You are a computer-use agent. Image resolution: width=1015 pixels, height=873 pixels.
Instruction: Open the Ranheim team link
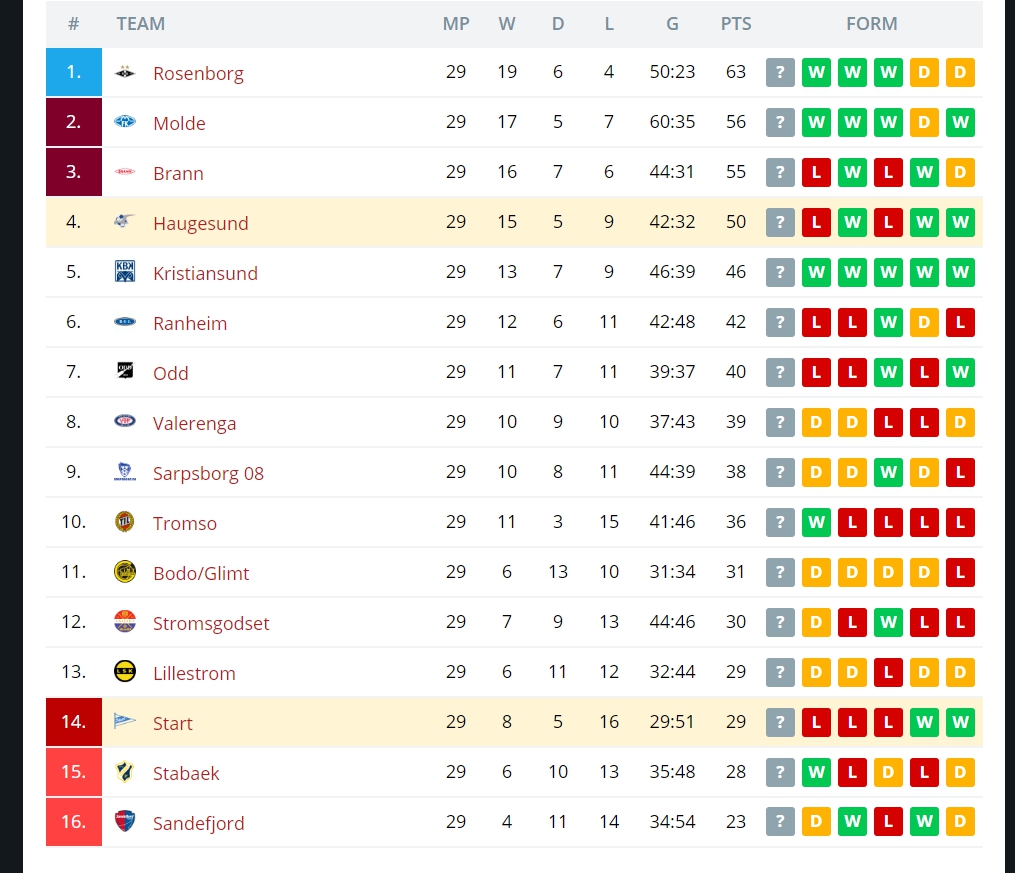pyautogui.click(x=190, y=323)
